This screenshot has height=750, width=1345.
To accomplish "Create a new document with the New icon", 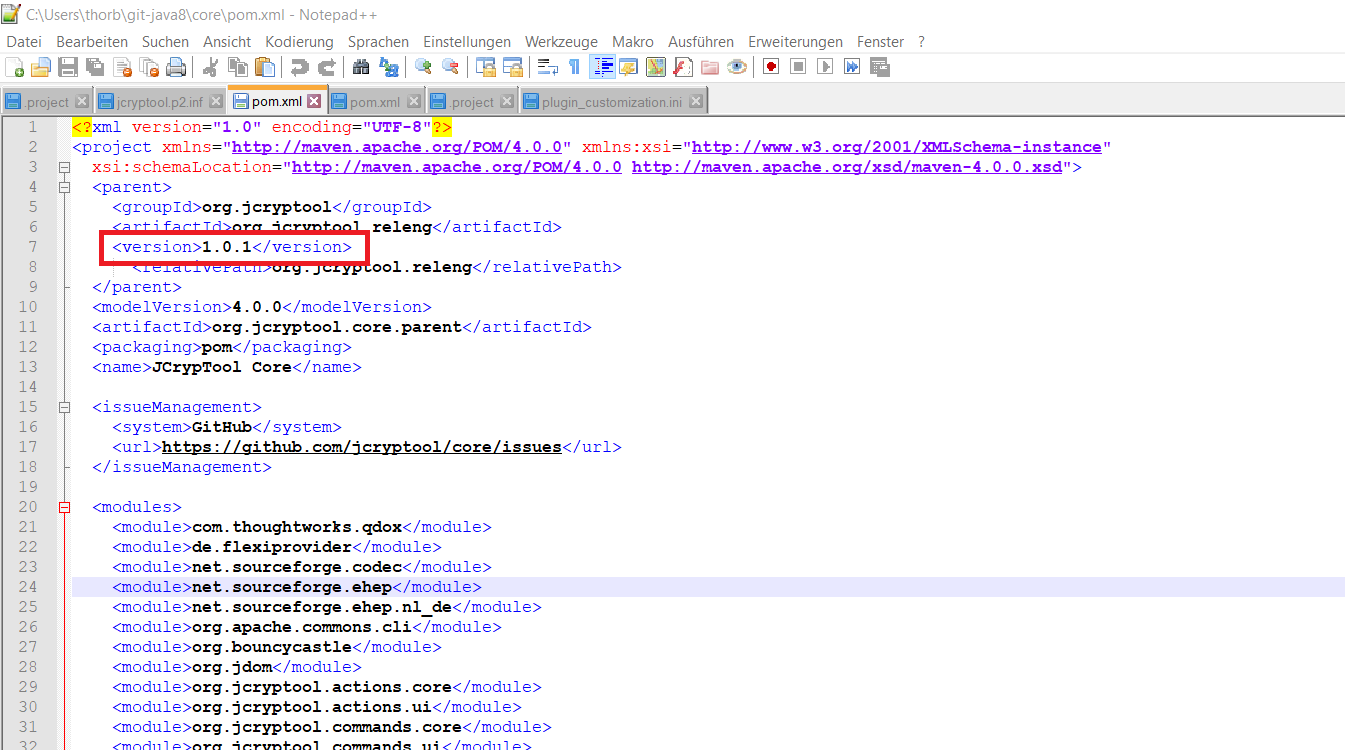I will tap(15, 67).
